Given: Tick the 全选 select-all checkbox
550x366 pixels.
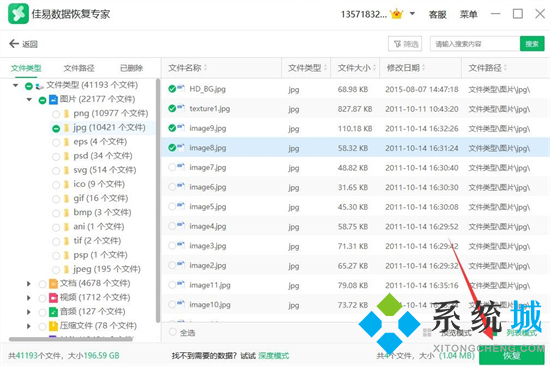Looking at the screenshot, I should tap(173, 332).
